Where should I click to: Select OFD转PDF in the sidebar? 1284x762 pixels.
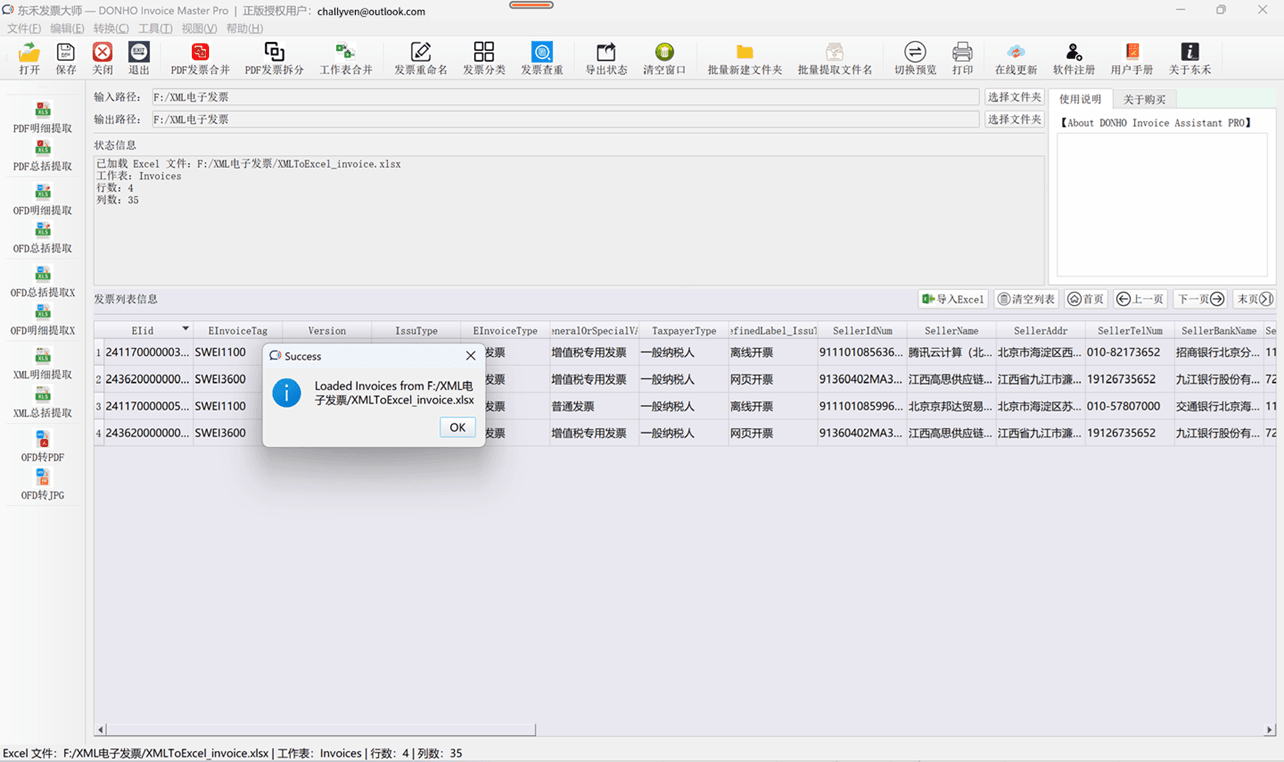pyautogui.click(x=42, y=446)
